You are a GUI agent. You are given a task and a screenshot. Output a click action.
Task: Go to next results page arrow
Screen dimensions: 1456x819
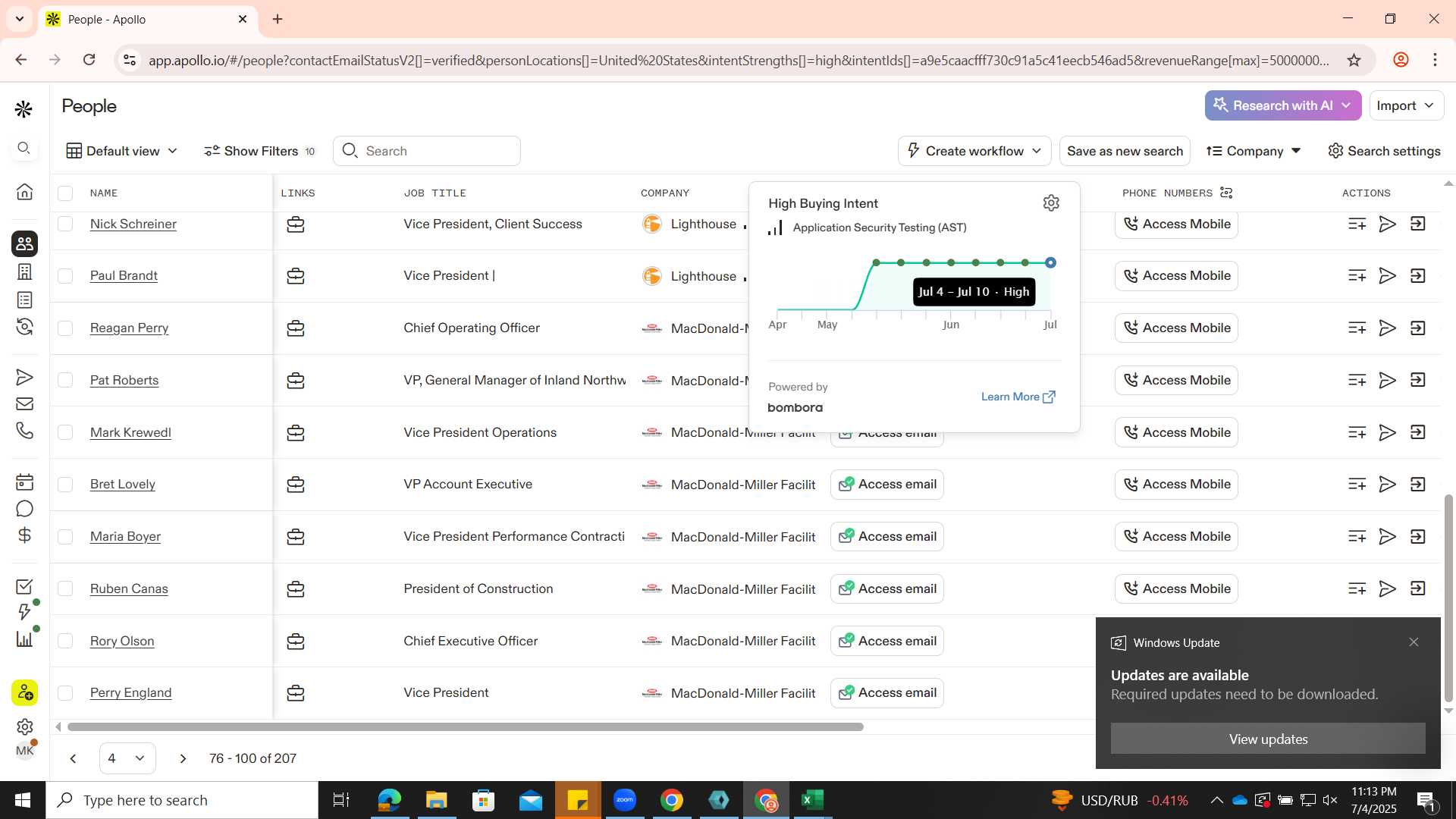(x=183, y=758)
